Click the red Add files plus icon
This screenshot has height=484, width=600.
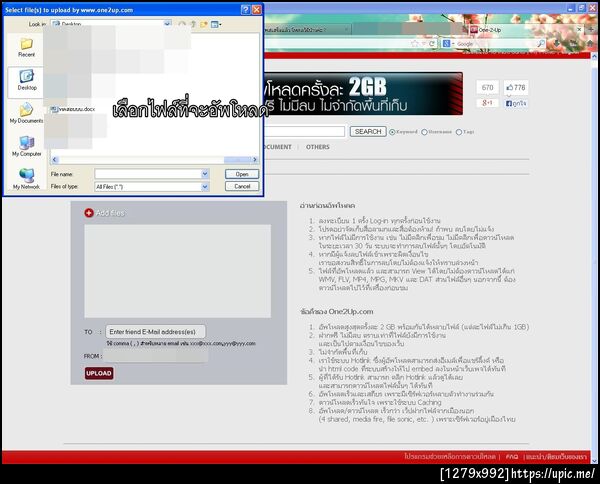pyautogui.click(x=89, y=213)
